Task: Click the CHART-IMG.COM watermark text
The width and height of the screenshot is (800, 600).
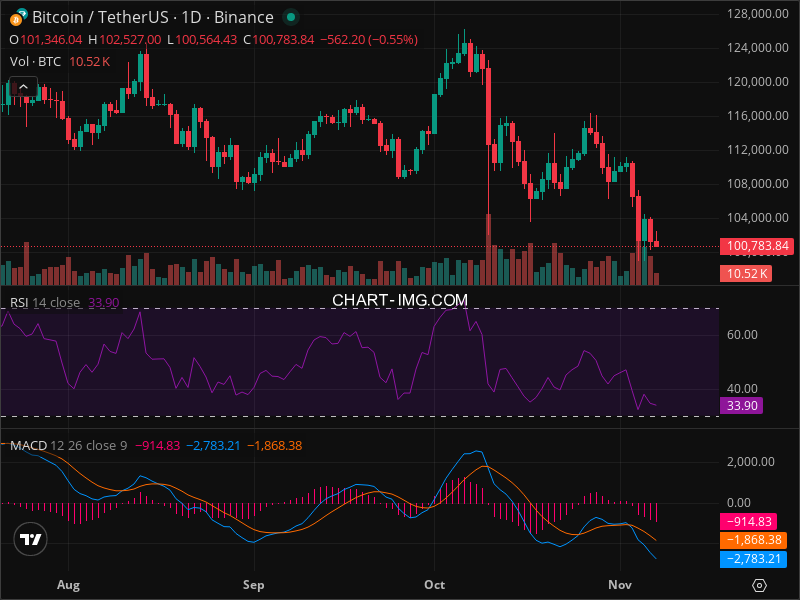Action: (400, 299)
